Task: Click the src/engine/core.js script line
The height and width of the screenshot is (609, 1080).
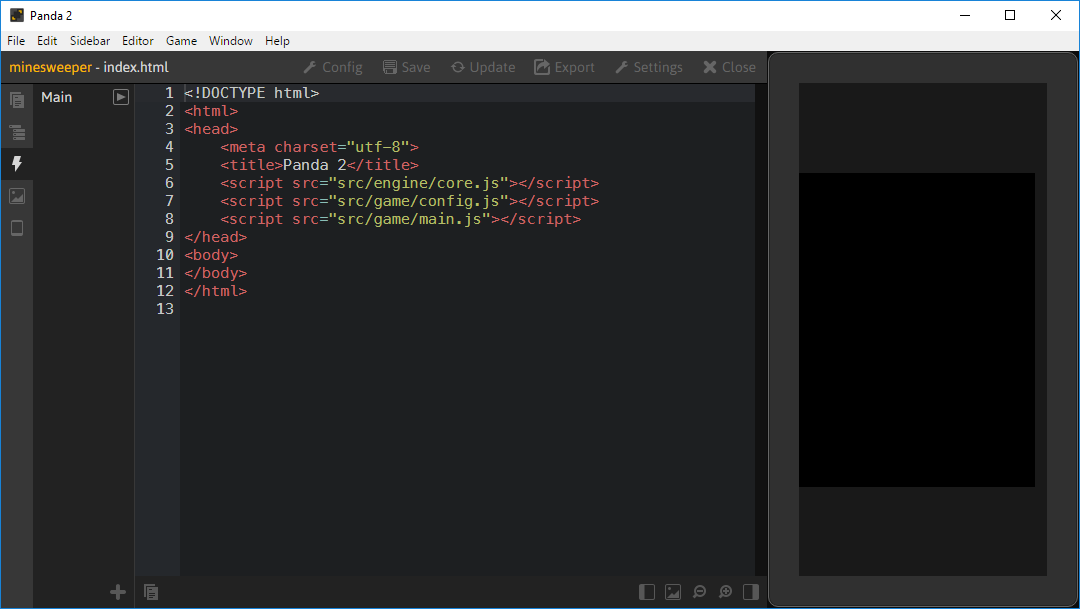Action: (x=409, y=183)
